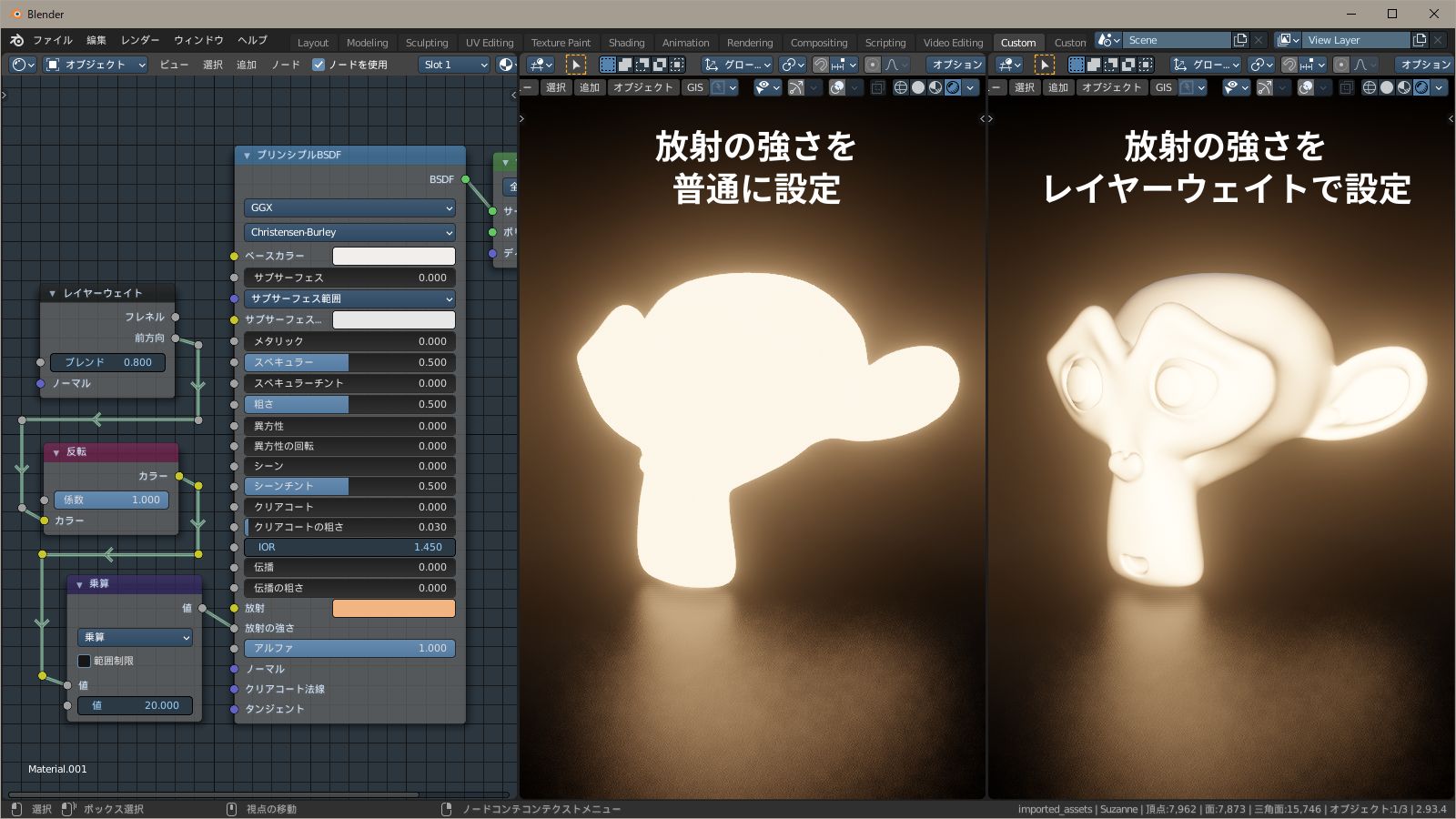
Task: Switch to the Compositing workspace tab
Action: tap(818, 43)
